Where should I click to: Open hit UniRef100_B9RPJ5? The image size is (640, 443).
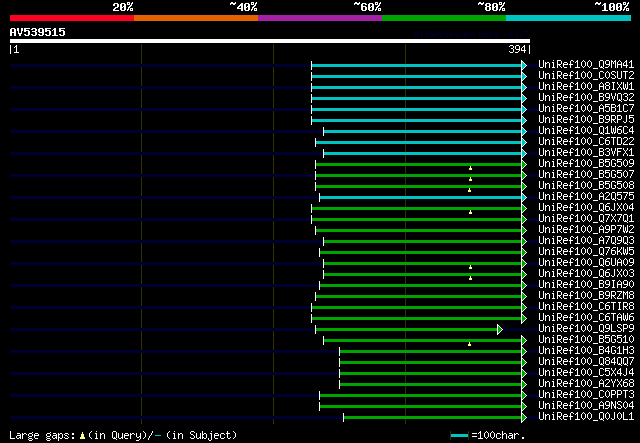tap(586, 120)
